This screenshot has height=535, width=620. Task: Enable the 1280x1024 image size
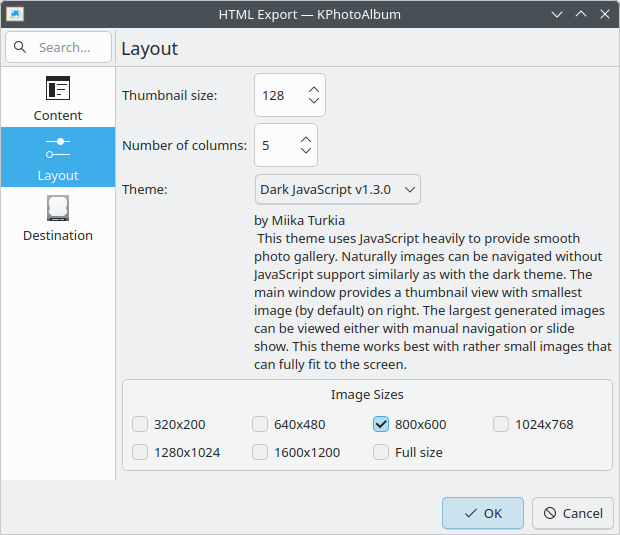[x=140, y=452]
